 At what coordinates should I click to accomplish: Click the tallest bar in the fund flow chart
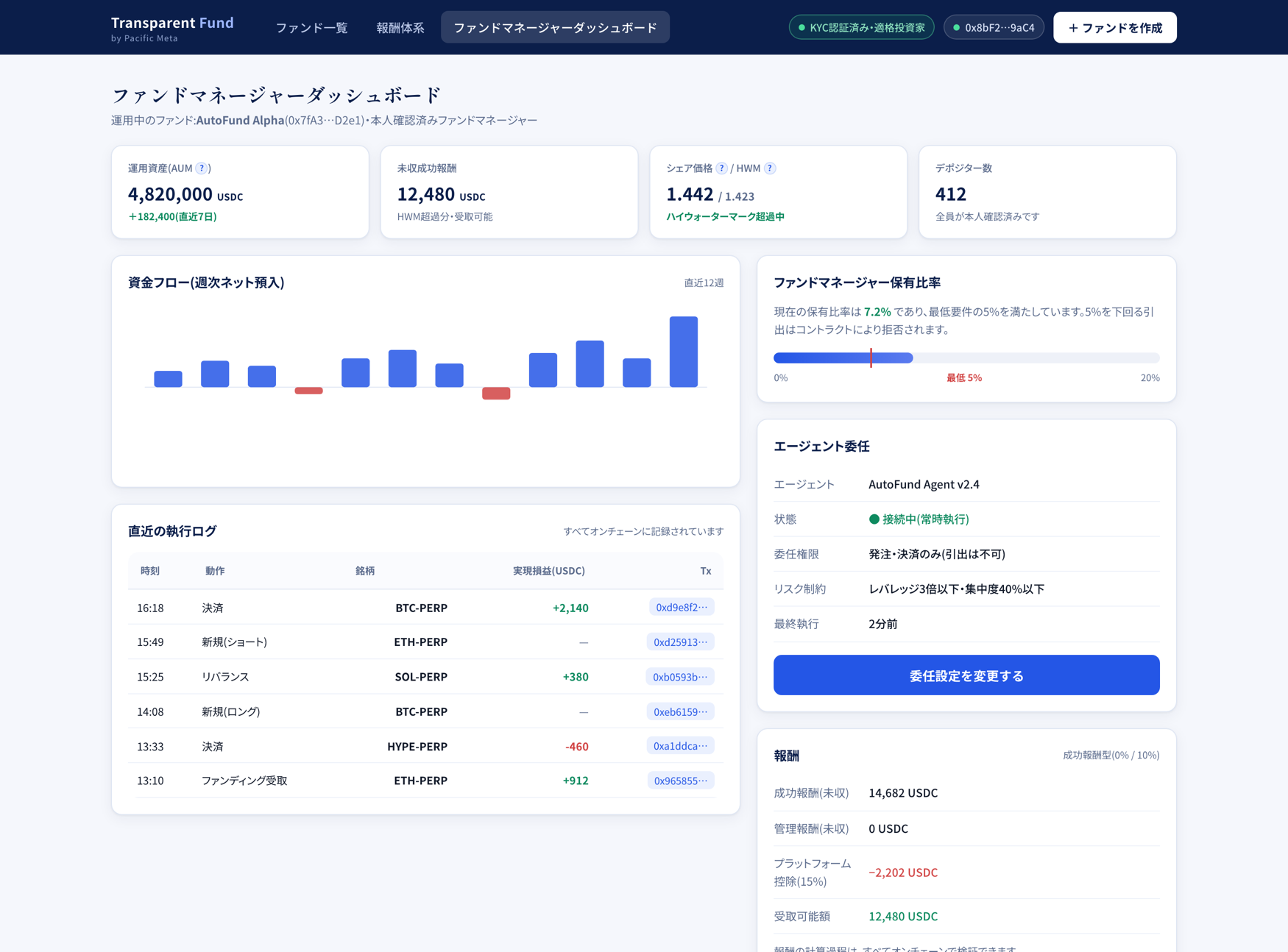point(683,352)
